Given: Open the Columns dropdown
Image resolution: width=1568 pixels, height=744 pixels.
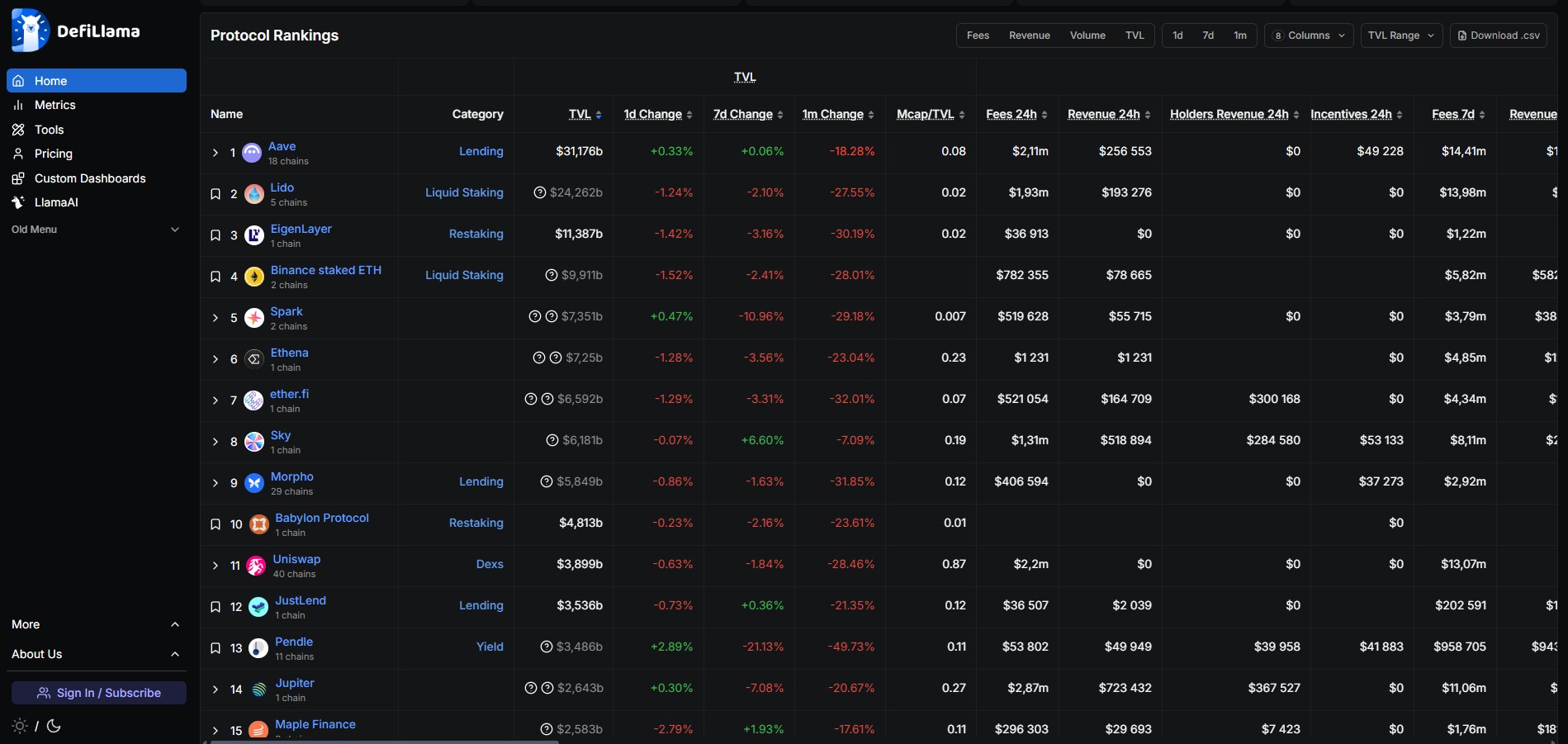Looking at the screenshot, I should tap(1308, 36).
